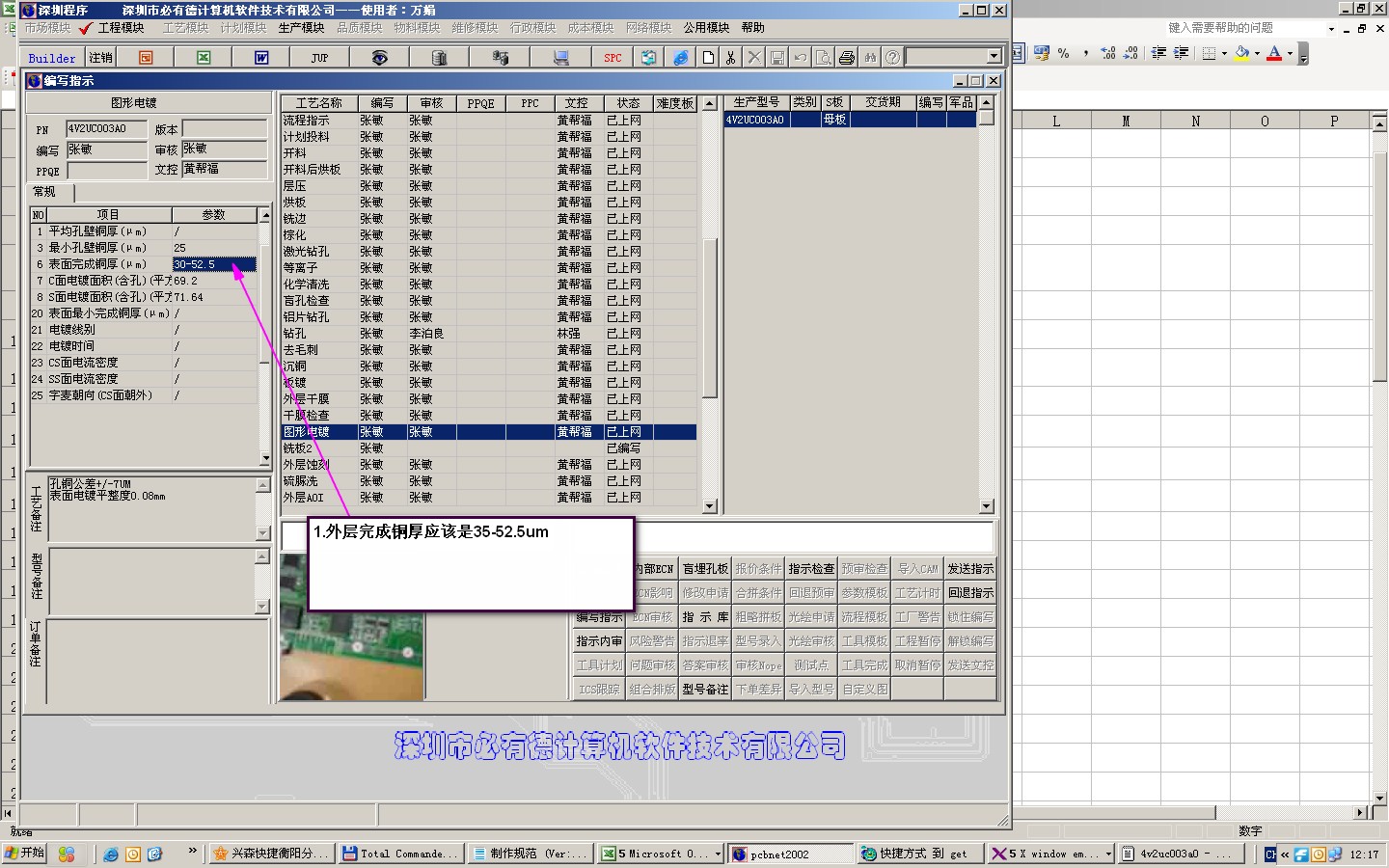Screen dimensions: 1389x868
Task: Open the toolbar combo box dropdown
Action: click(x=994, y=57)
